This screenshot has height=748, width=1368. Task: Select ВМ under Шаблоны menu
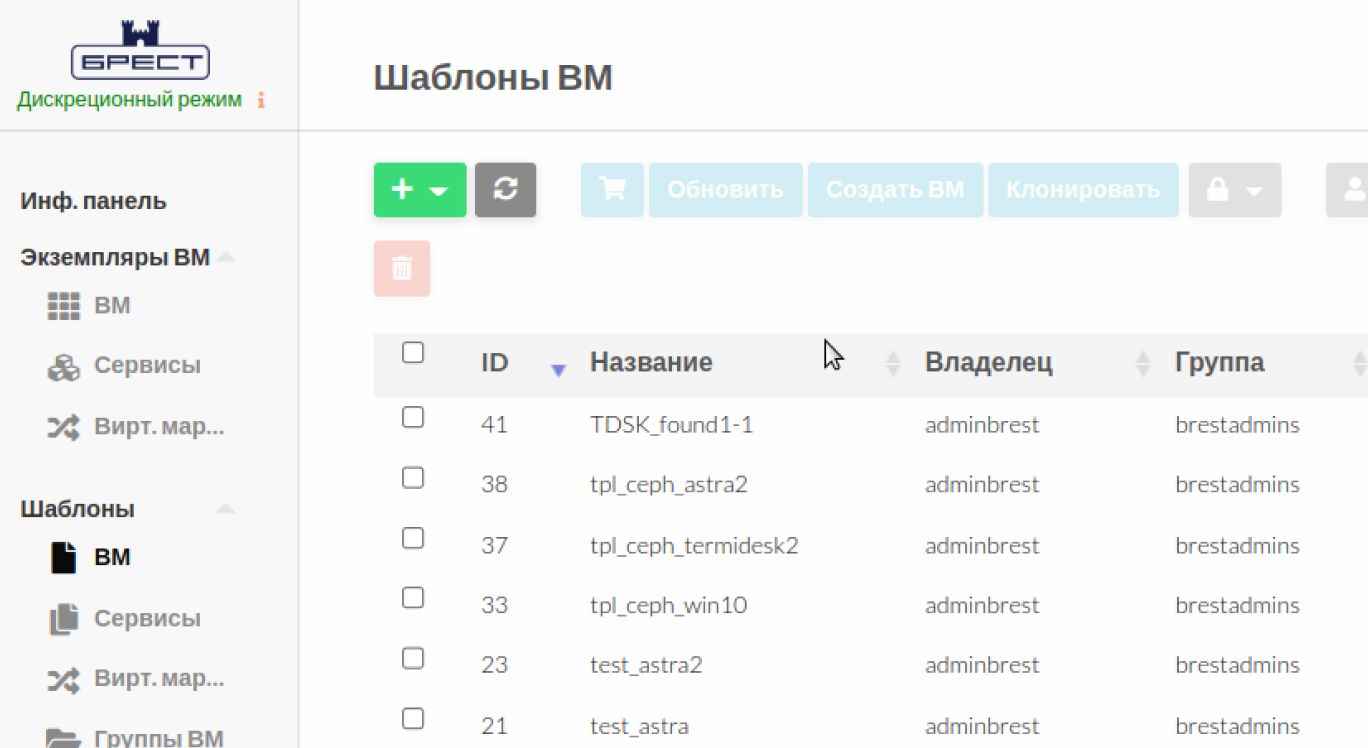tap(111, 557)
